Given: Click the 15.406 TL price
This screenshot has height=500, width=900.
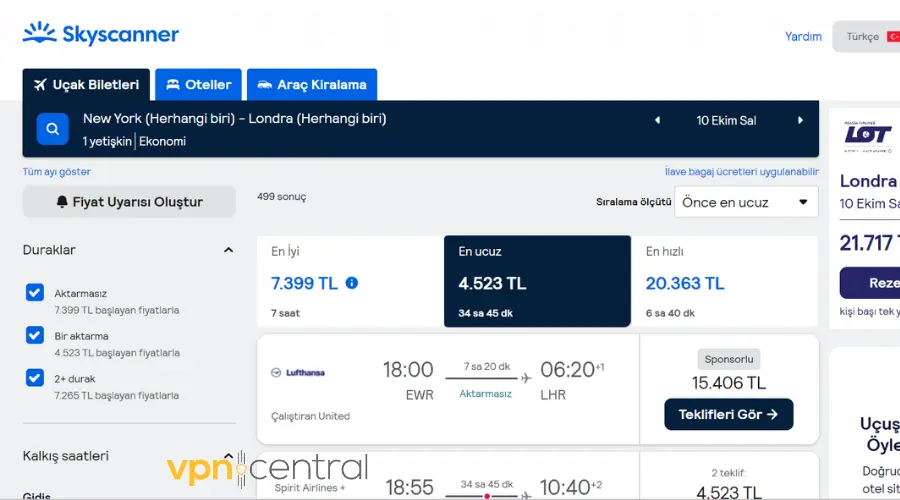Looking at the screenshot, I should coord(728,383).
